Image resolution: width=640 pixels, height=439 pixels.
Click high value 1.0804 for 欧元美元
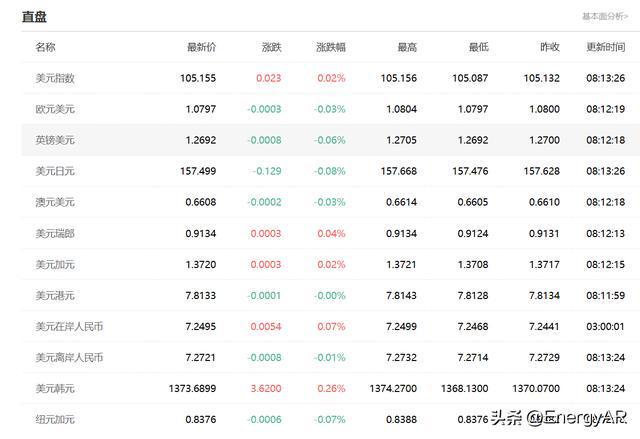click(402, 109)
